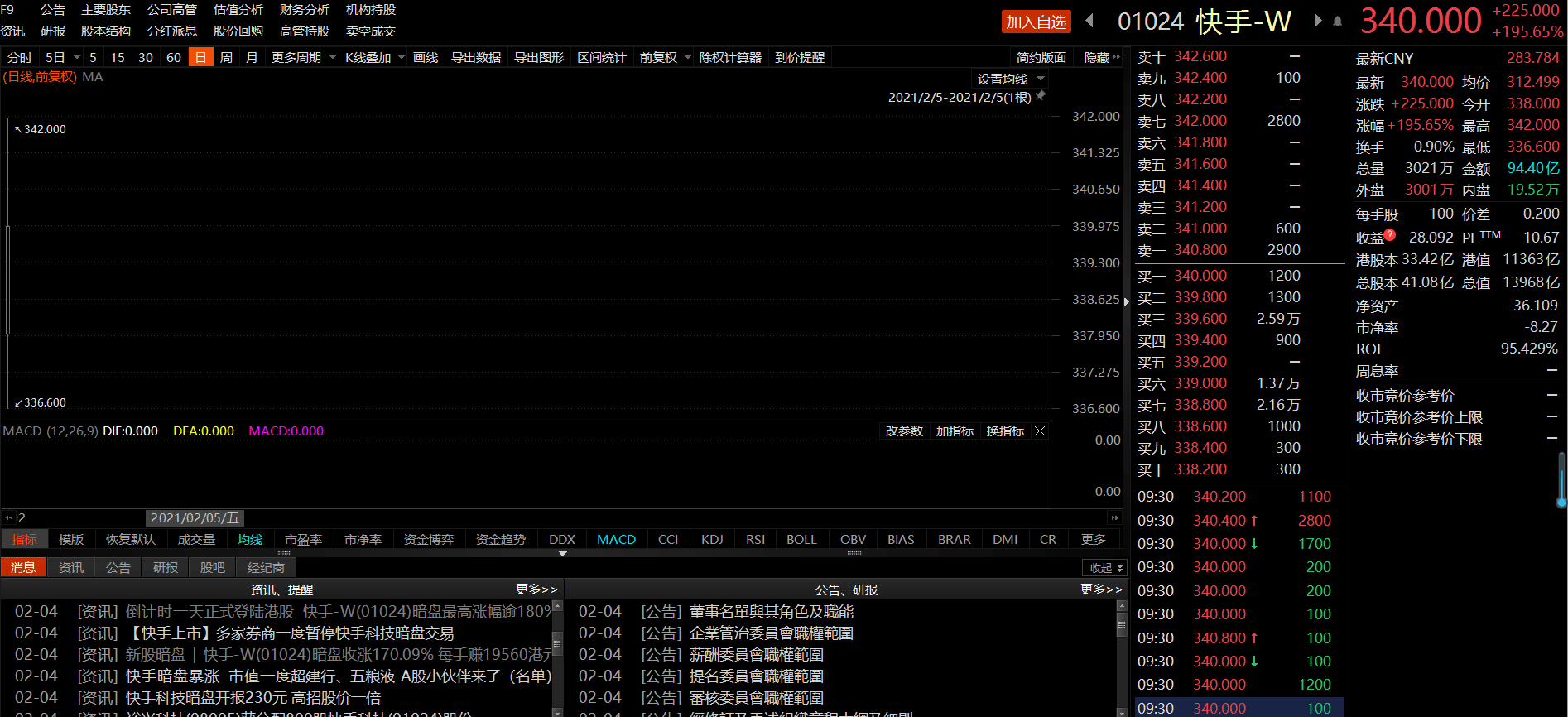Open announcement 董事名單與其角色及職能
The height and width of the screenshot is (717, 1568).
point(772,612)
